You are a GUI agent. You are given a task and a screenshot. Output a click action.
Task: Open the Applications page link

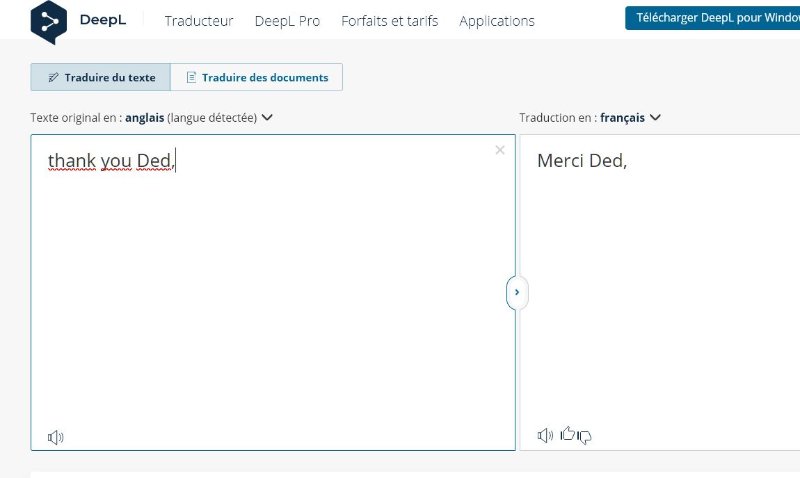pyautogui.click(x=497, y=21)
